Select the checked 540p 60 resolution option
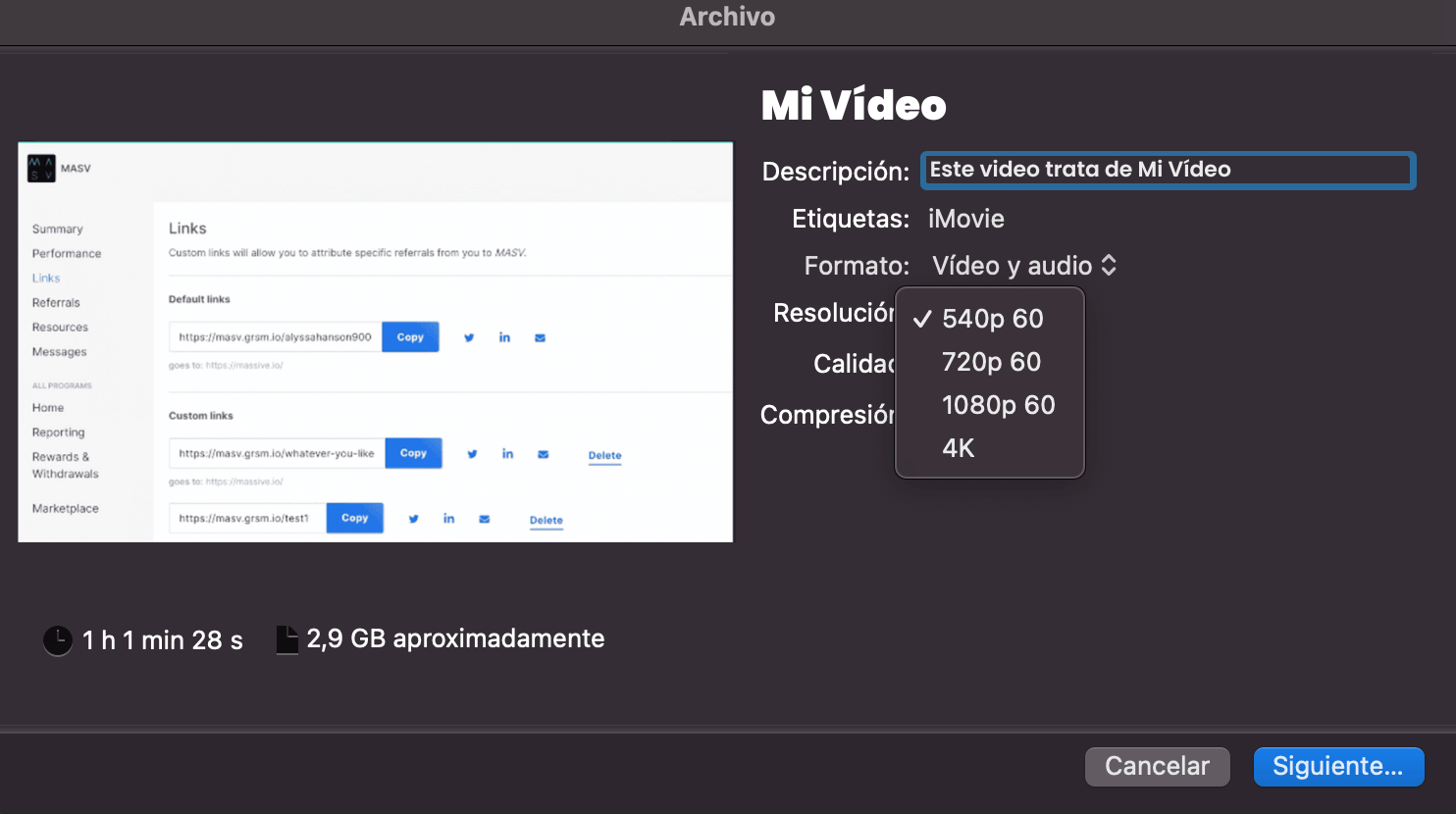Image resolution: width=1456 pixels, height=814 pixels. pos(992,318)
